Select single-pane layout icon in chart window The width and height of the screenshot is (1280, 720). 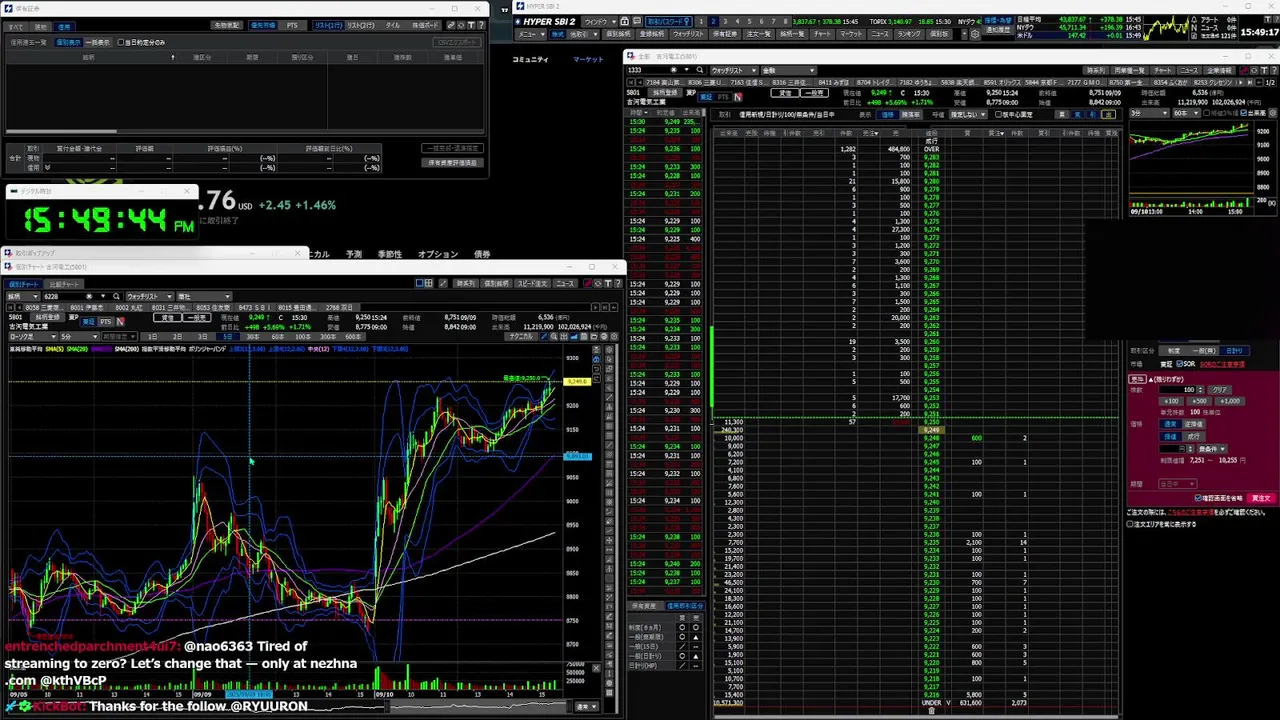coord(420,283)
